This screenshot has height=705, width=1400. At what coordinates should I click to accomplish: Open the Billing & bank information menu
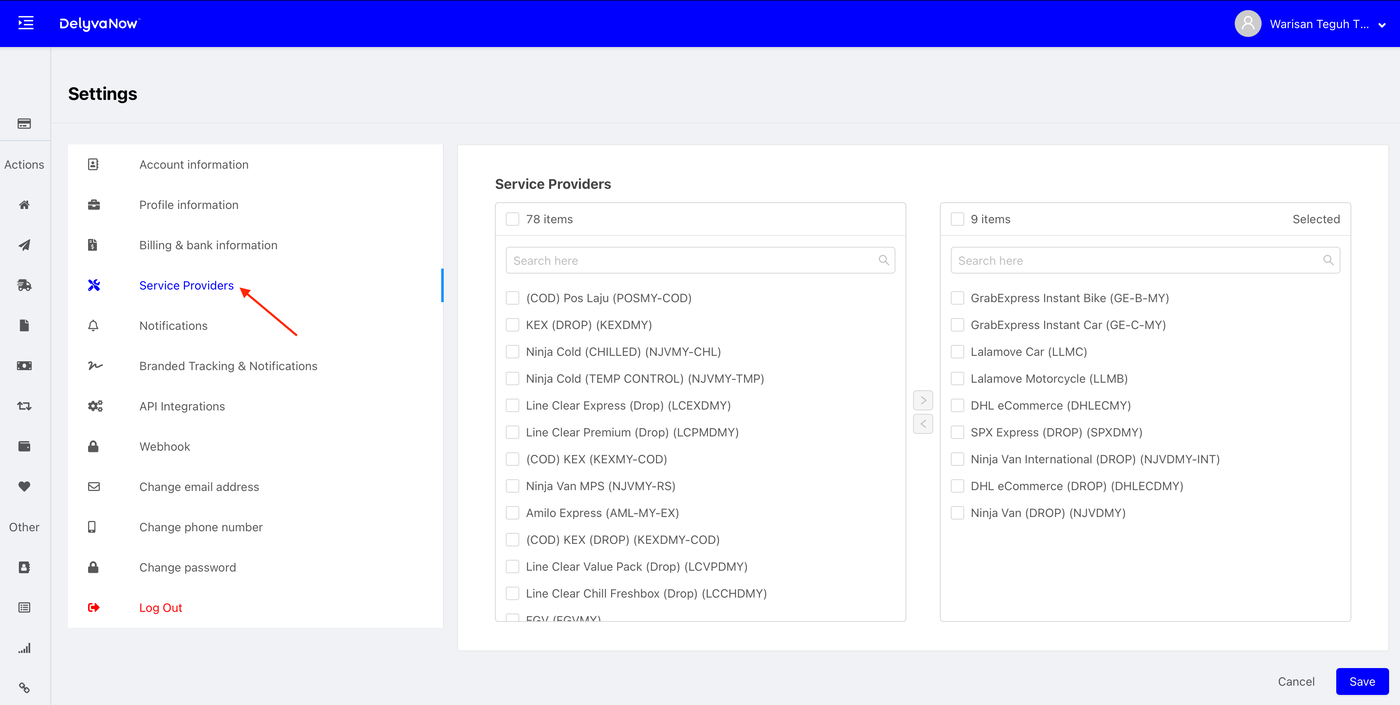[208, 245]
